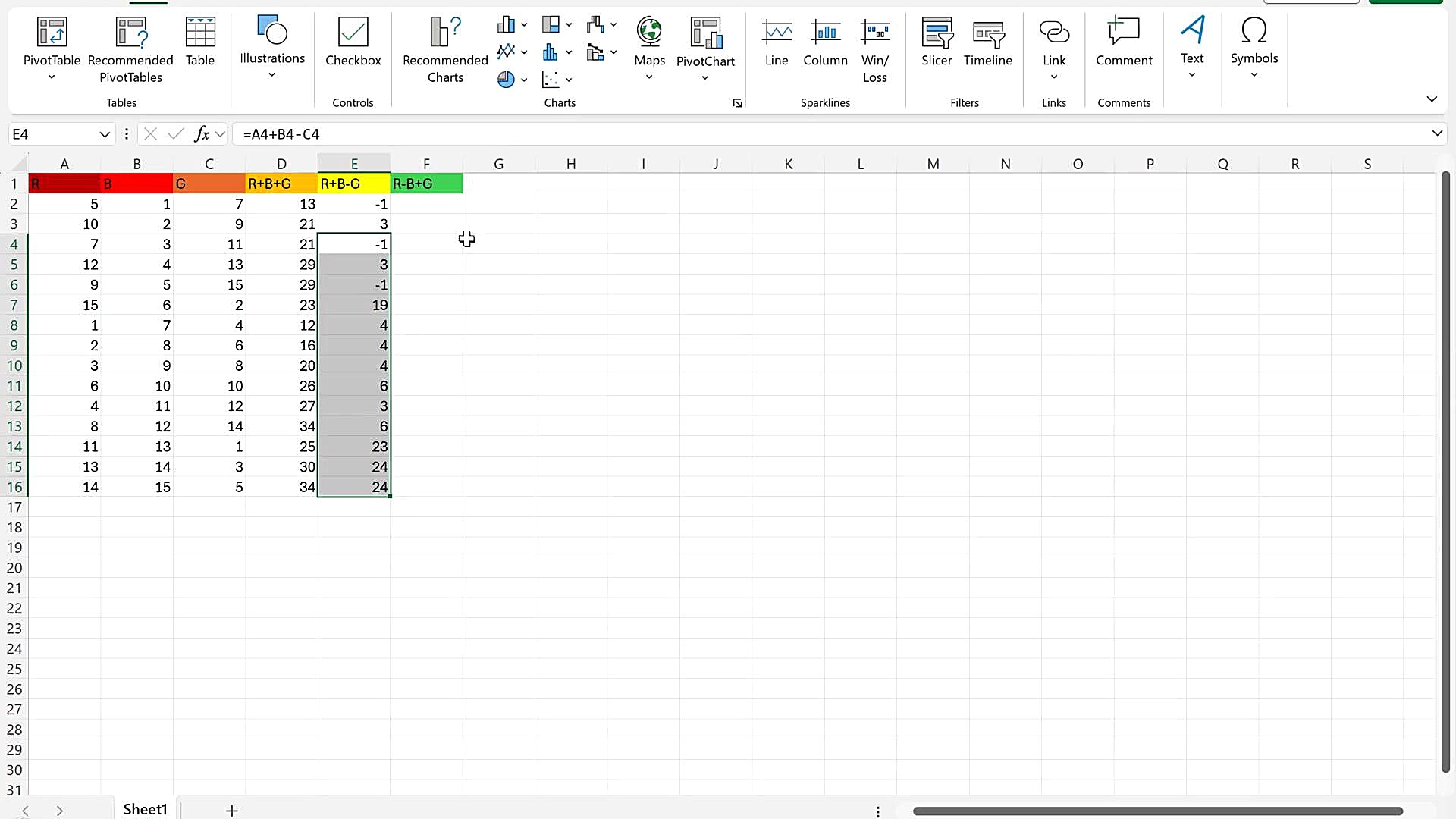Image resolution: width=1456 pixels, height=819 pixels.
Task: Insert a Win/Loss sparkline
Action: 875,50
